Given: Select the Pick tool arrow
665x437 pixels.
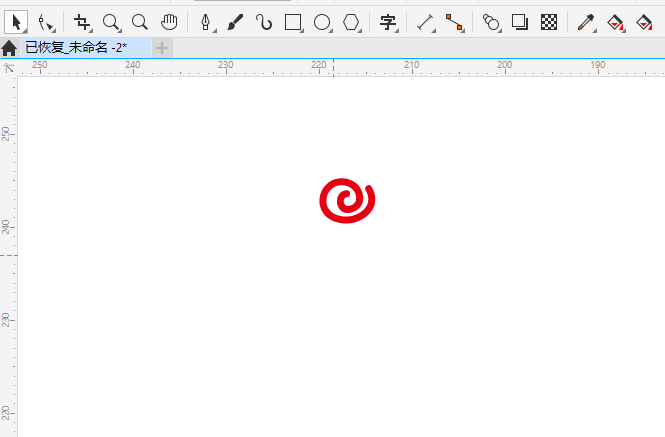Looking at the screenshot, I should click(x=16, y=22).
